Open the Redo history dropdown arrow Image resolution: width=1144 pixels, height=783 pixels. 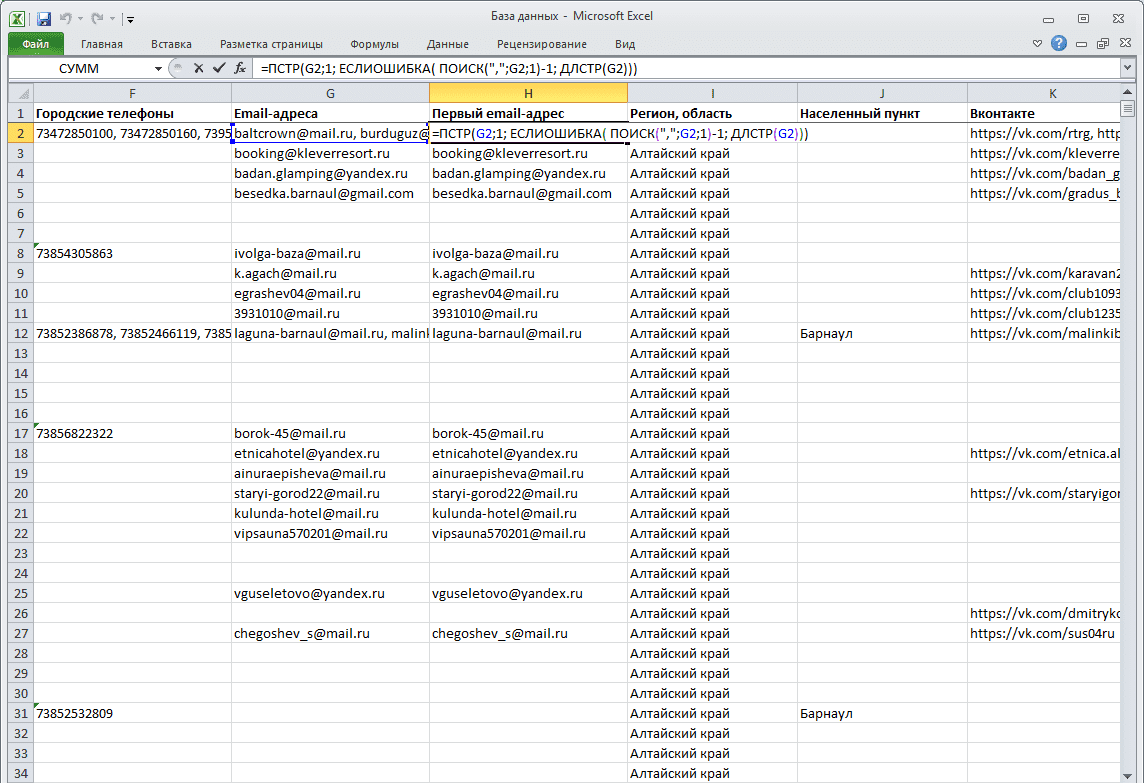point(112,19)
